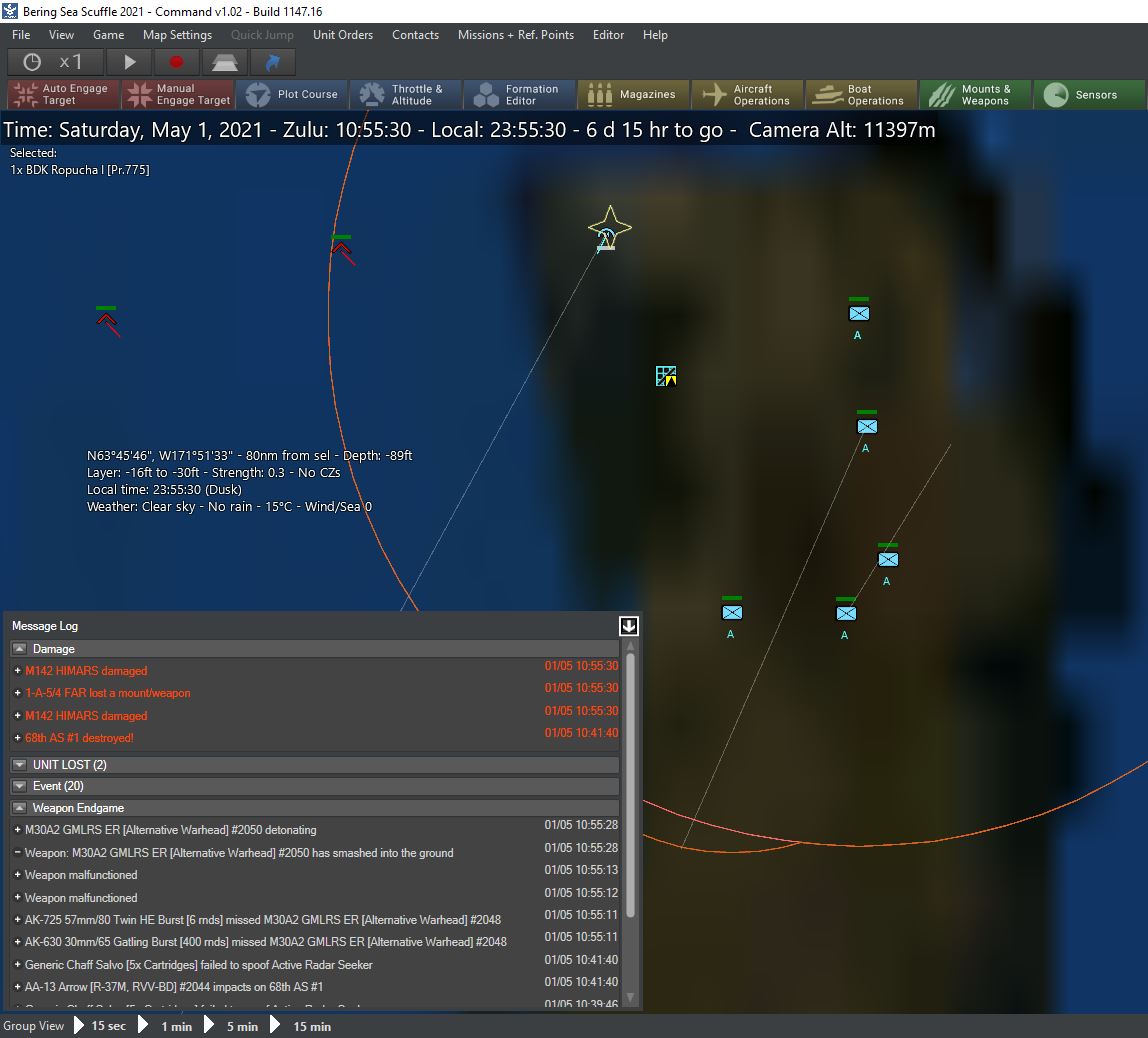Open the Unit Orders menu

[343, 34]
